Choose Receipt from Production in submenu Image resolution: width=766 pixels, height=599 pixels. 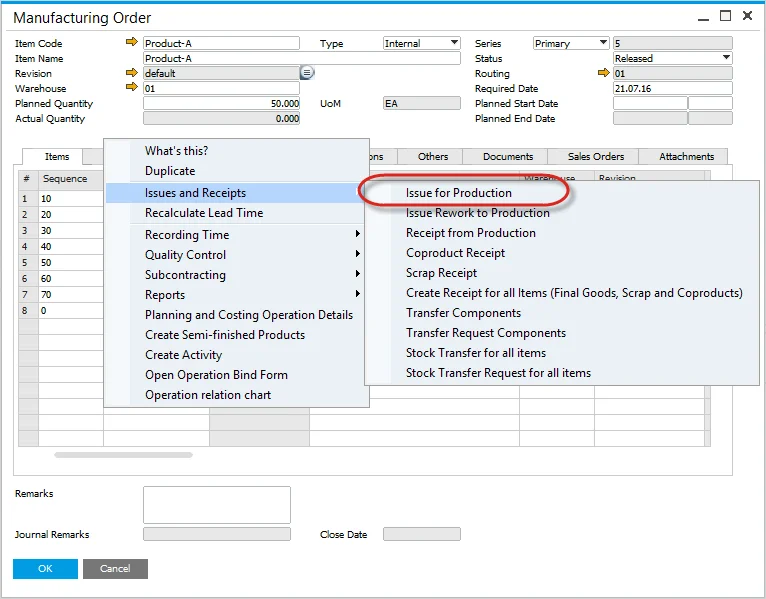470,233
